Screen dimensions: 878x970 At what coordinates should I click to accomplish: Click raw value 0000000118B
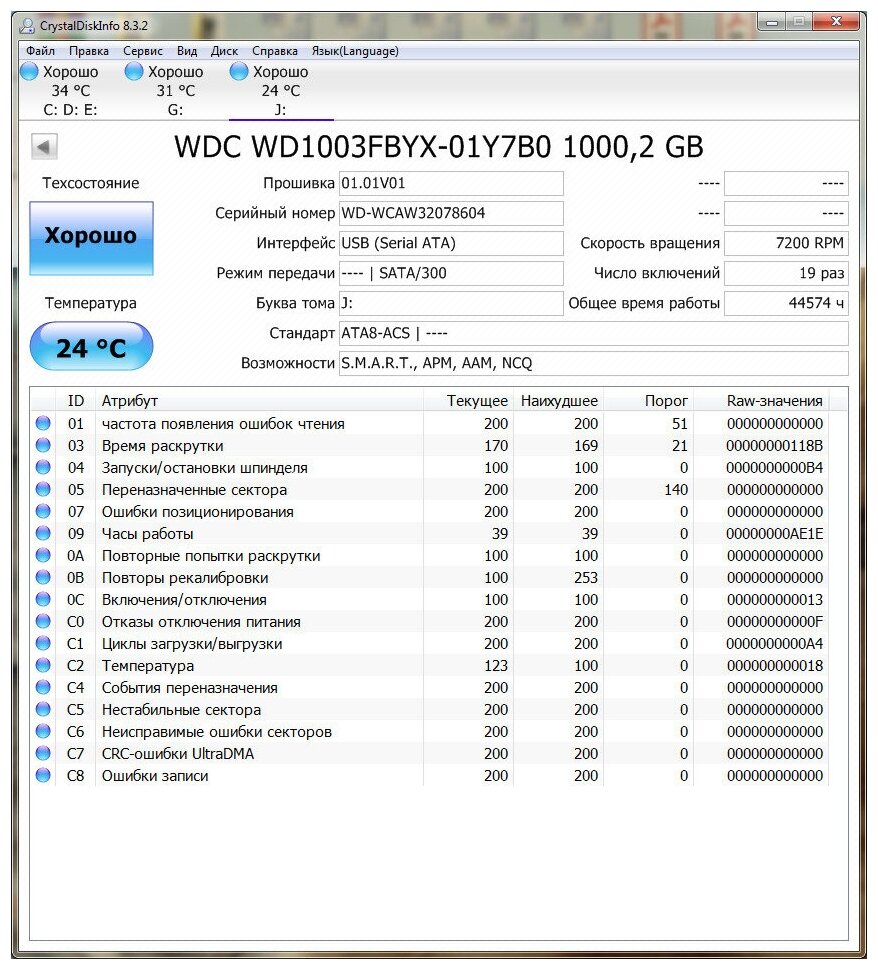[775, 445]
